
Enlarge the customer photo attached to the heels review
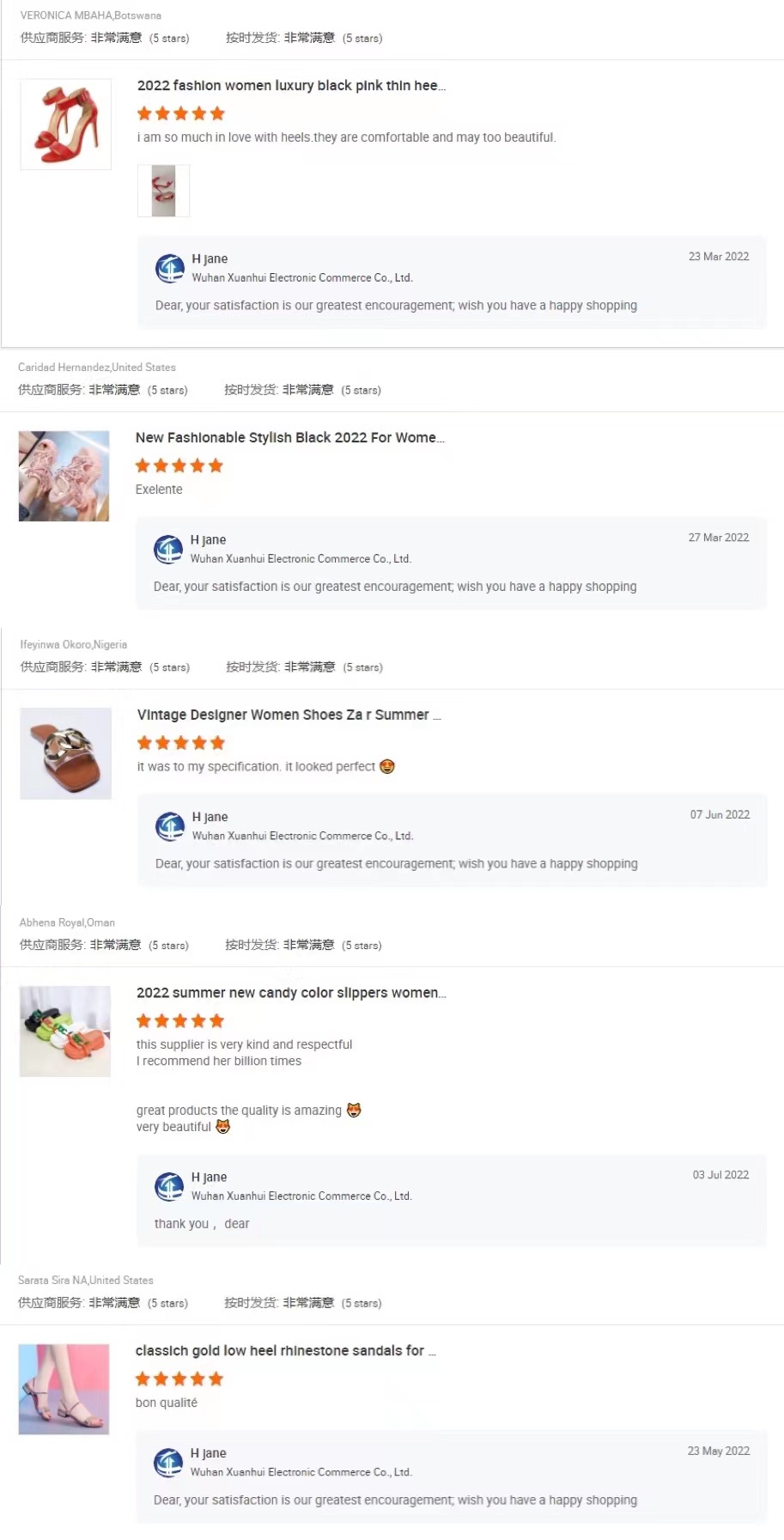[x=163, y=191]
